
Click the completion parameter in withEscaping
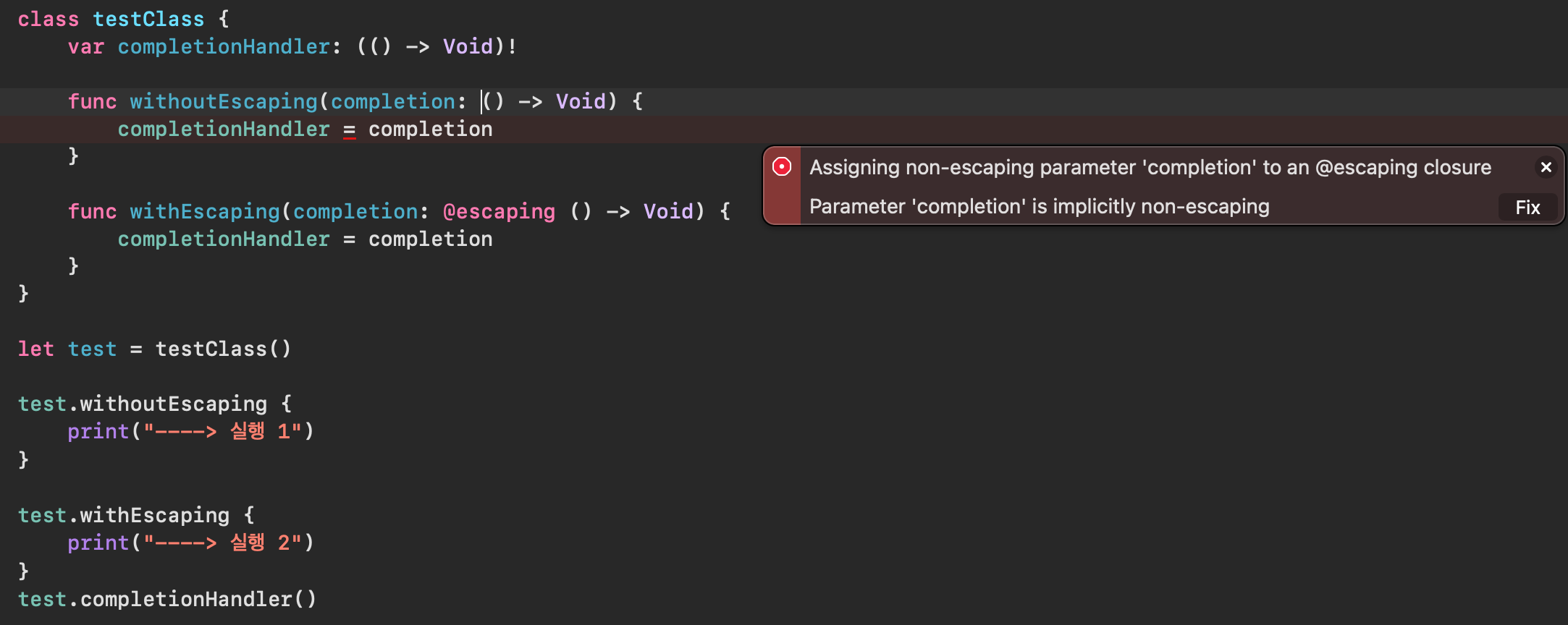pos(355,211)
